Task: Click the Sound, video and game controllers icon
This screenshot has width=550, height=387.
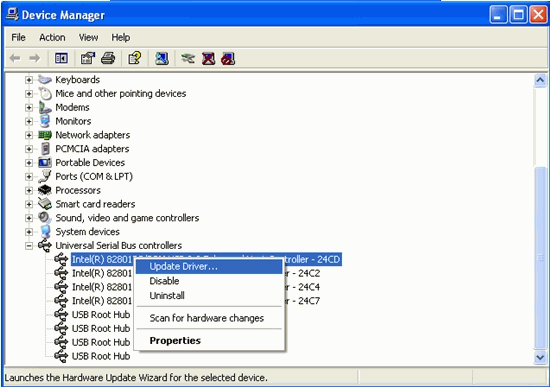Action: [45, 218]
